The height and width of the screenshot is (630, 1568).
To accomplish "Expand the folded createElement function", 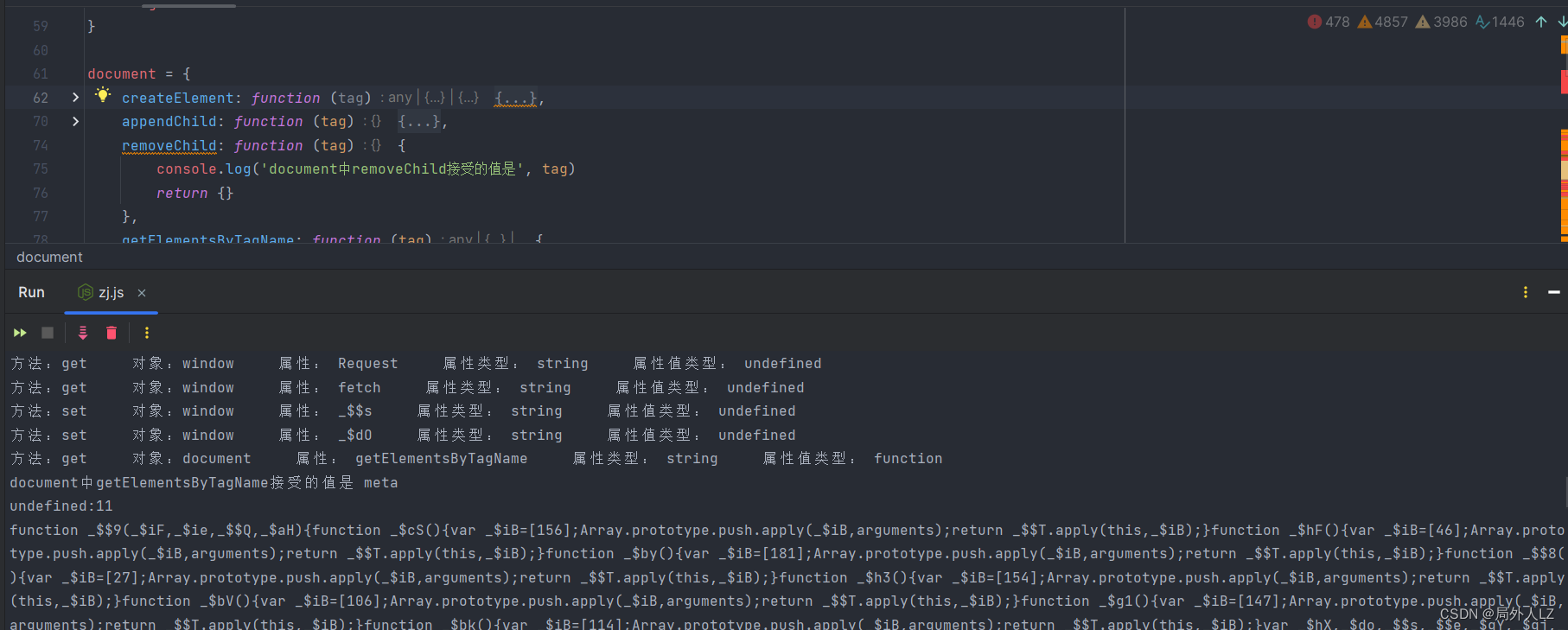I will (75, 98).
